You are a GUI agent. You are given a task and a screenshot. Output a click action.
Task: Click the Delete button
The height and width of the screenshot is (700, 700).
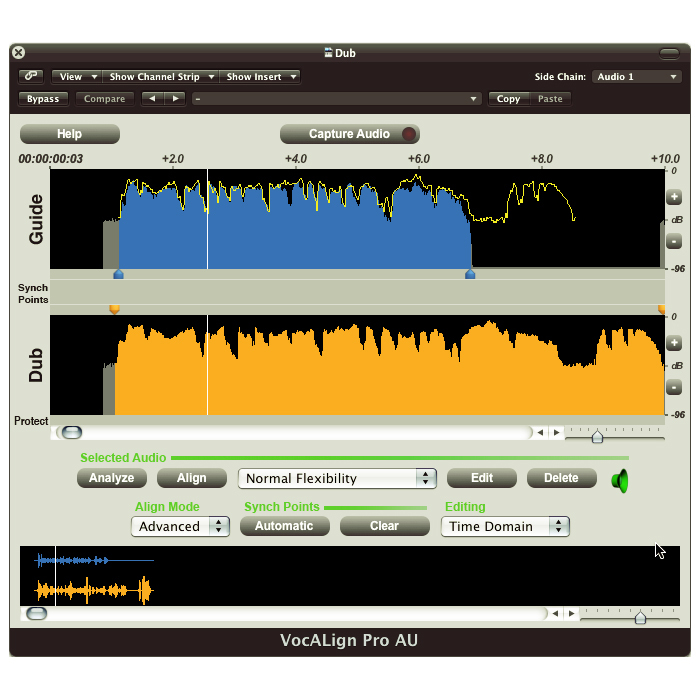562,478
